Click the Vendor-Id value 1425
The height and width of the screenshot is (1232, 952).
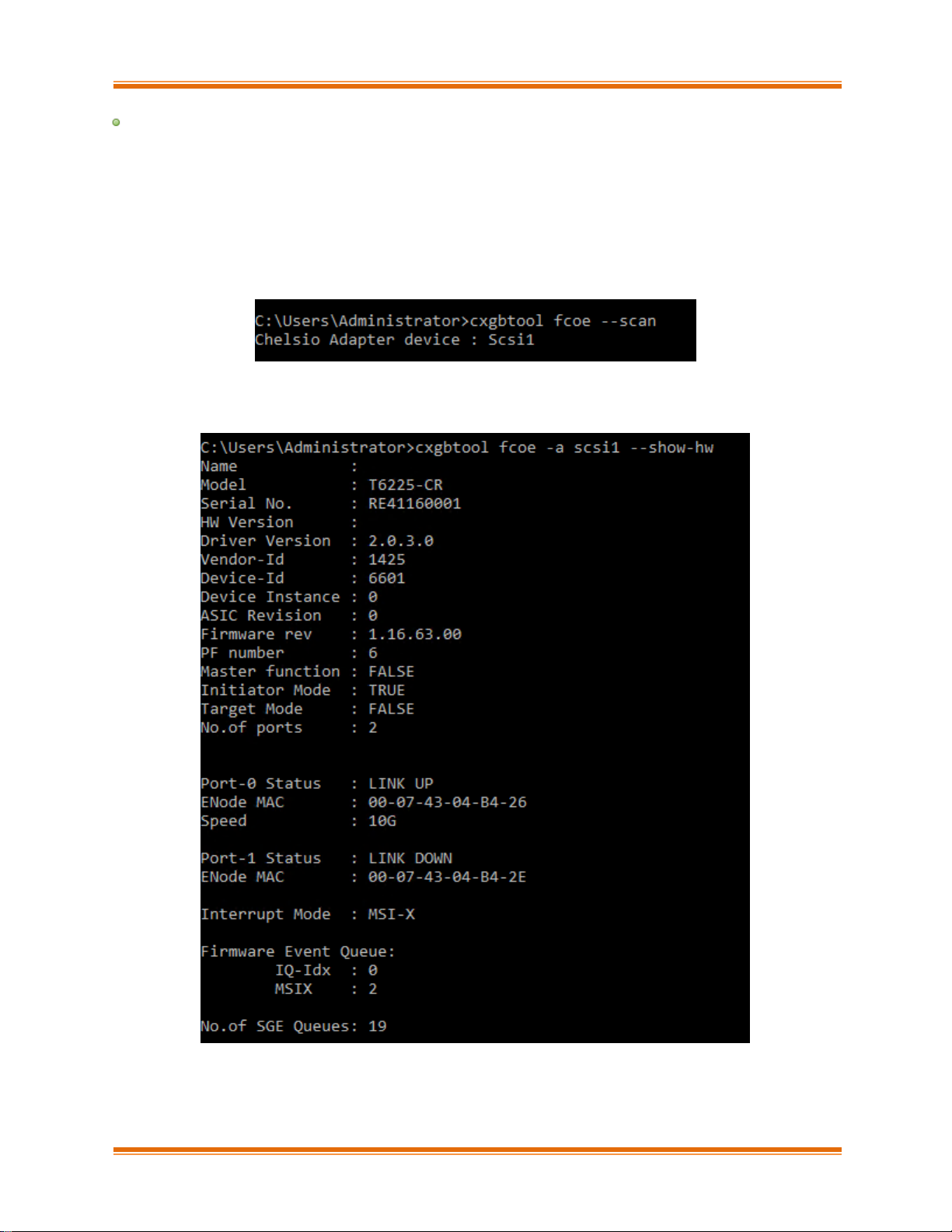(387, 560)
